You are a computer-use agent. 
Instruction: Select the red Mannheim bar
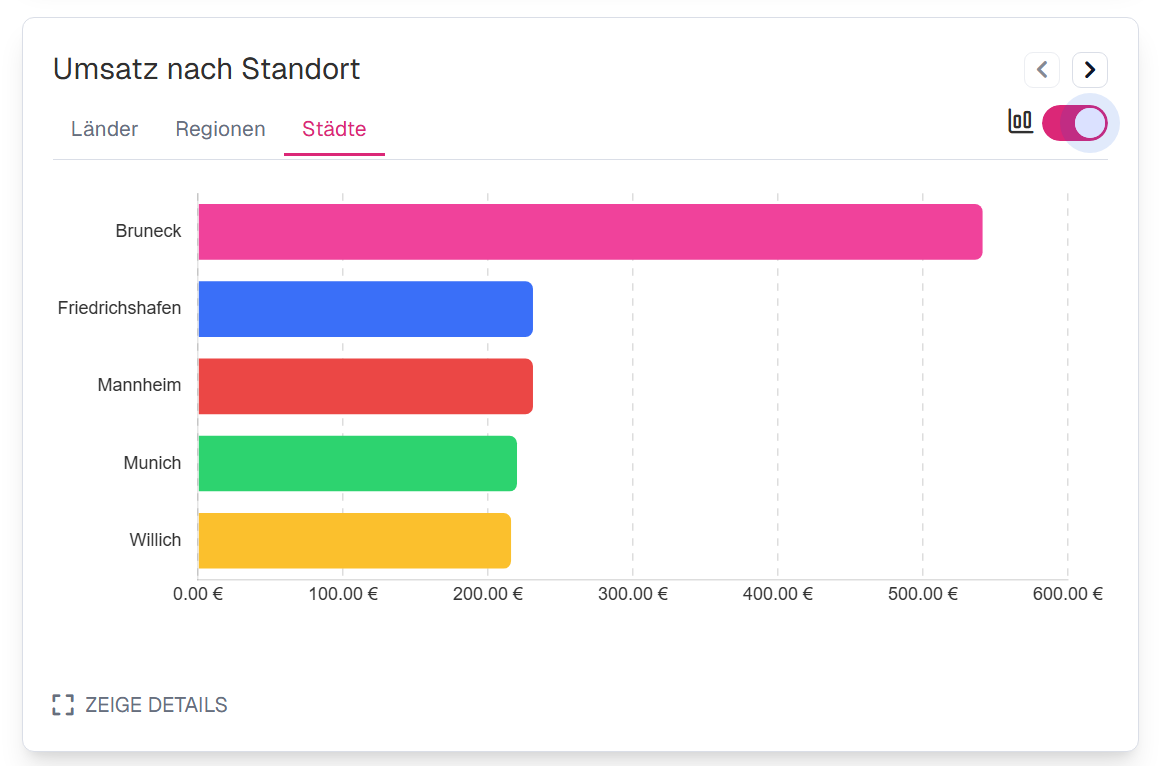(365, 386)
